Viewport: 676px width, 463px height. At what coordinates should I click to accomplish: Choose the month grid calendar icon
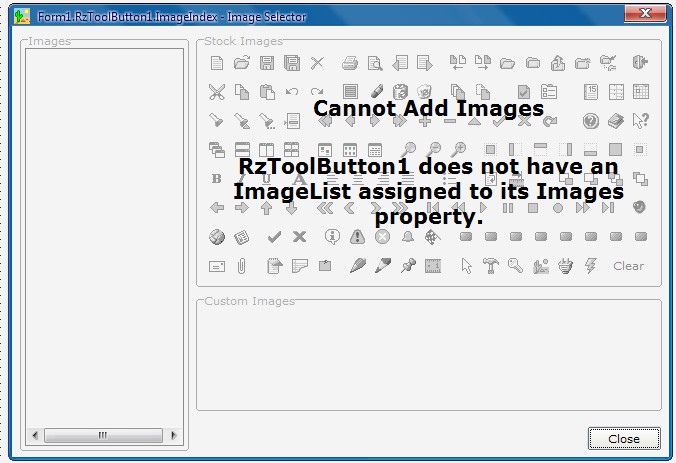[x=641, y=91]
